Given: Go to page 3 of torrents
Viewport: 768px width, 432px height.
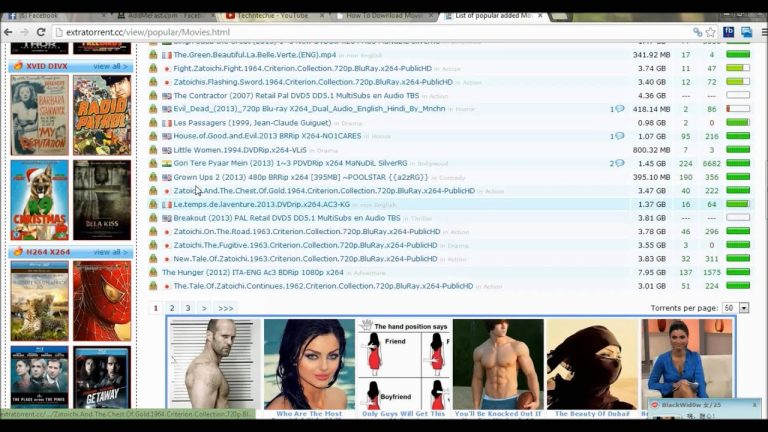Looking at the screenshot, I should tap(188, 308).
